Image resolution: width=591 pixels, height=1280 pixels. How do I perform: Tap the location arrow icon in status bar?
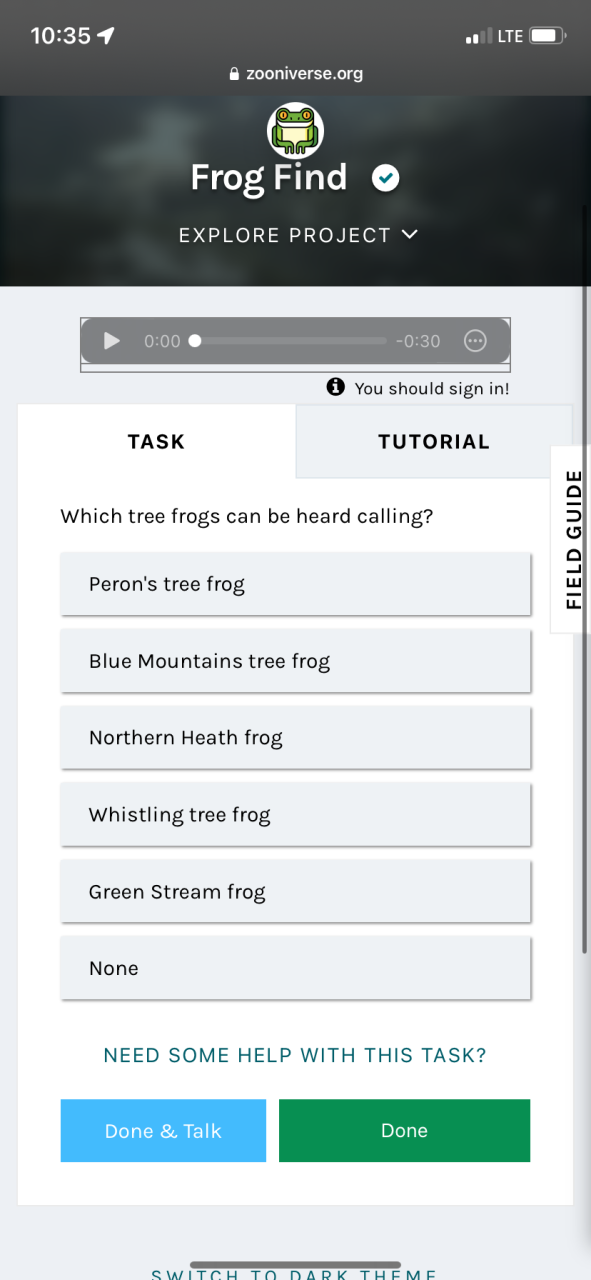click(x=106, y=36)
